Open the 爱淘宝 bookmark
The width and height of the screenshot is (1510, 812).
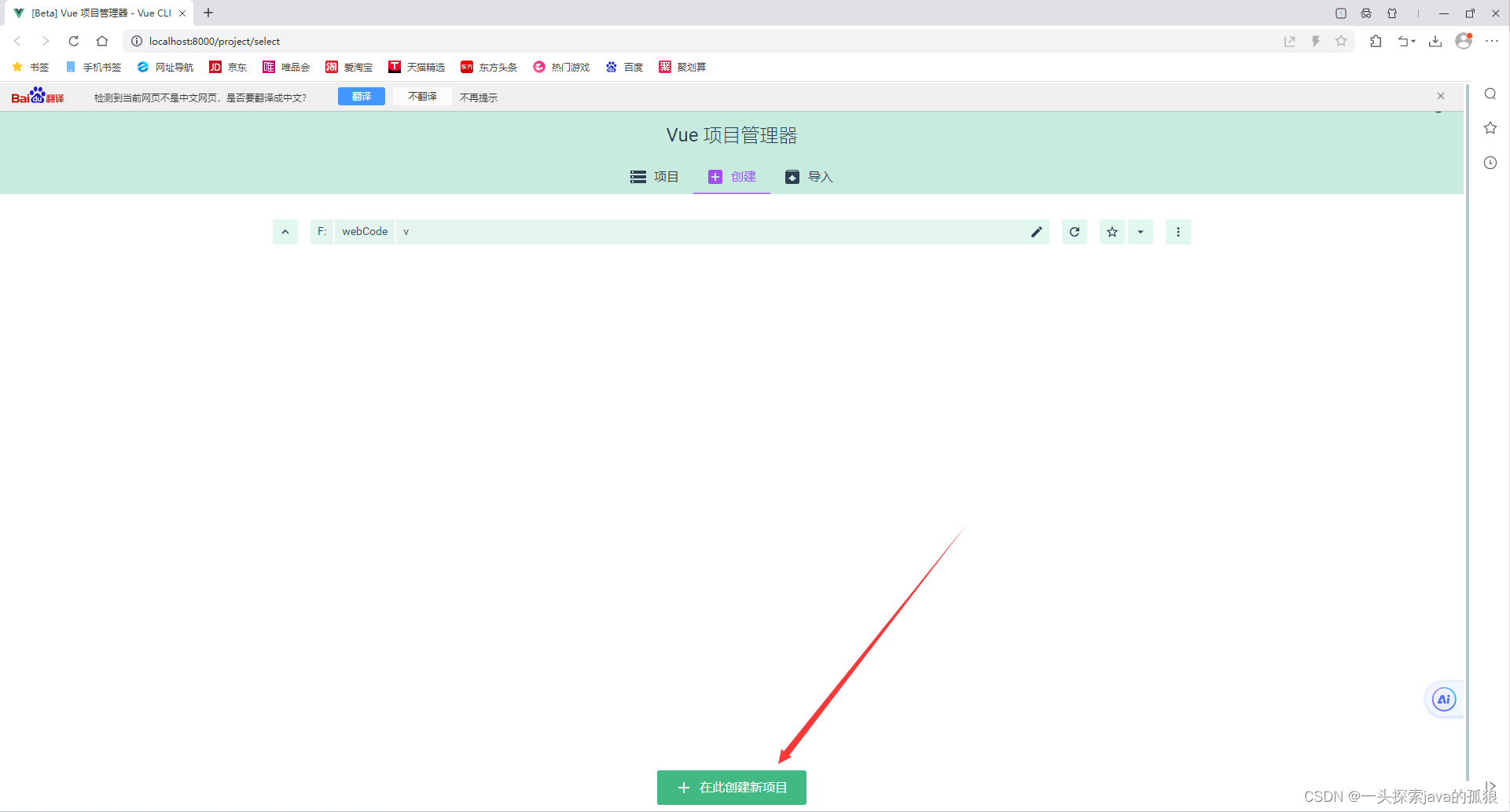click(349, 67)
